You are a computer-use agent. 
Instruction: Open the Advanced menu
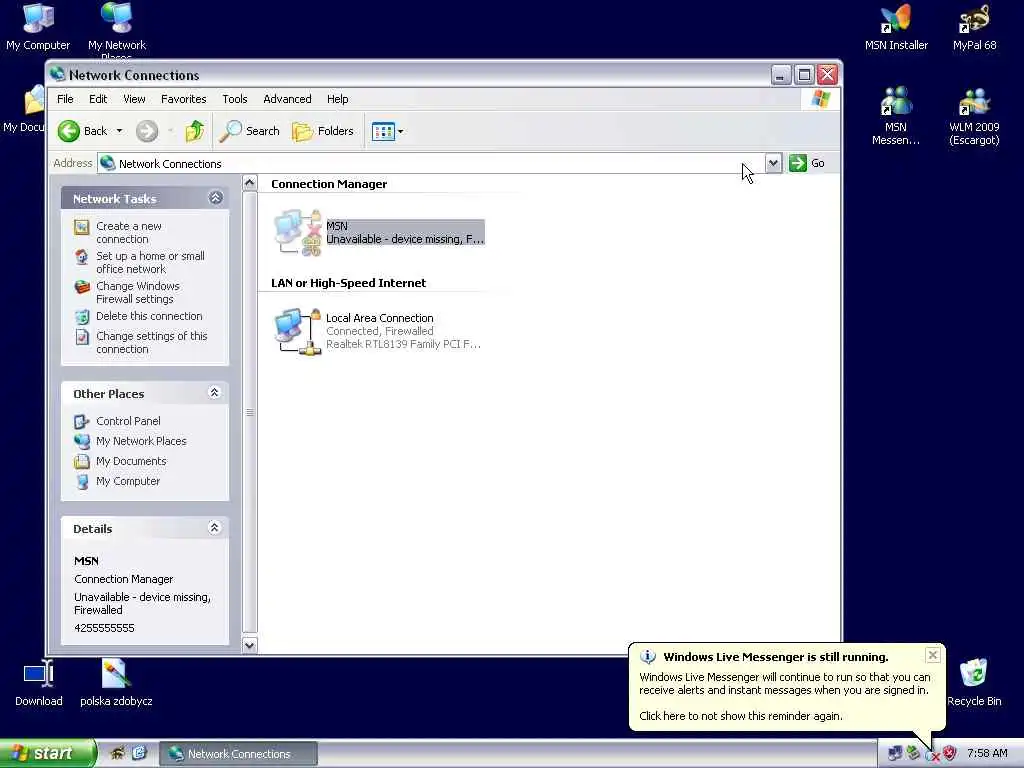pyautogui.click(x=287, y=99)
